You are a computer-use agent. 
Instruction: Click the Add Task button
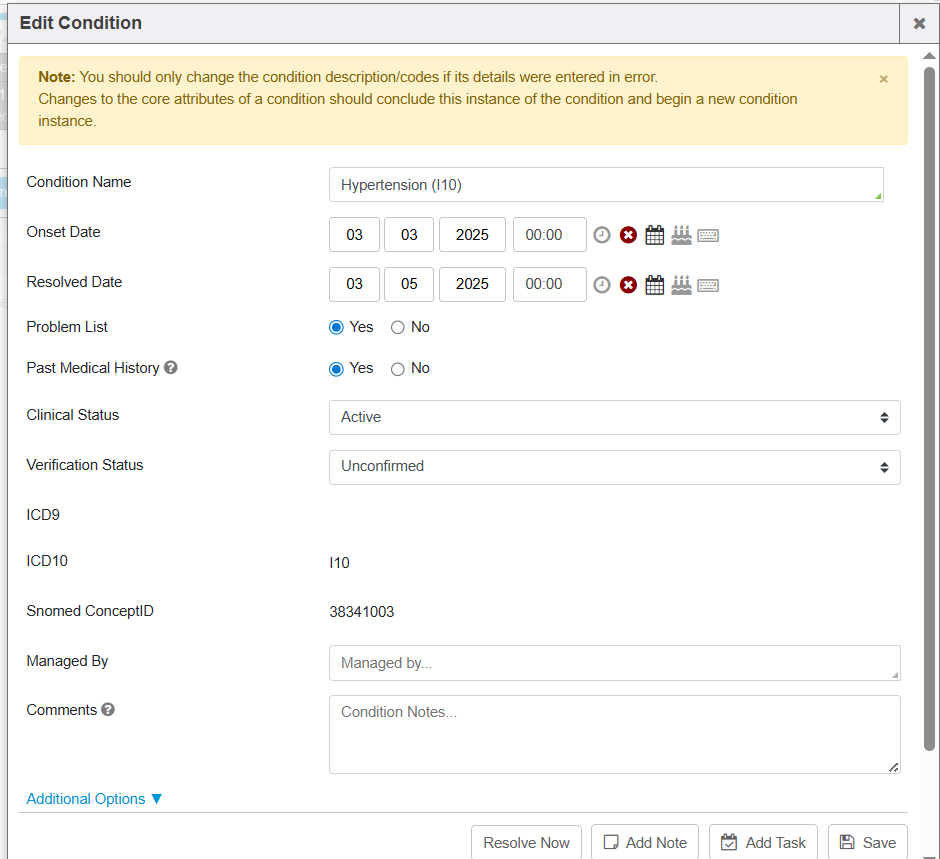[x=763, y=842]
